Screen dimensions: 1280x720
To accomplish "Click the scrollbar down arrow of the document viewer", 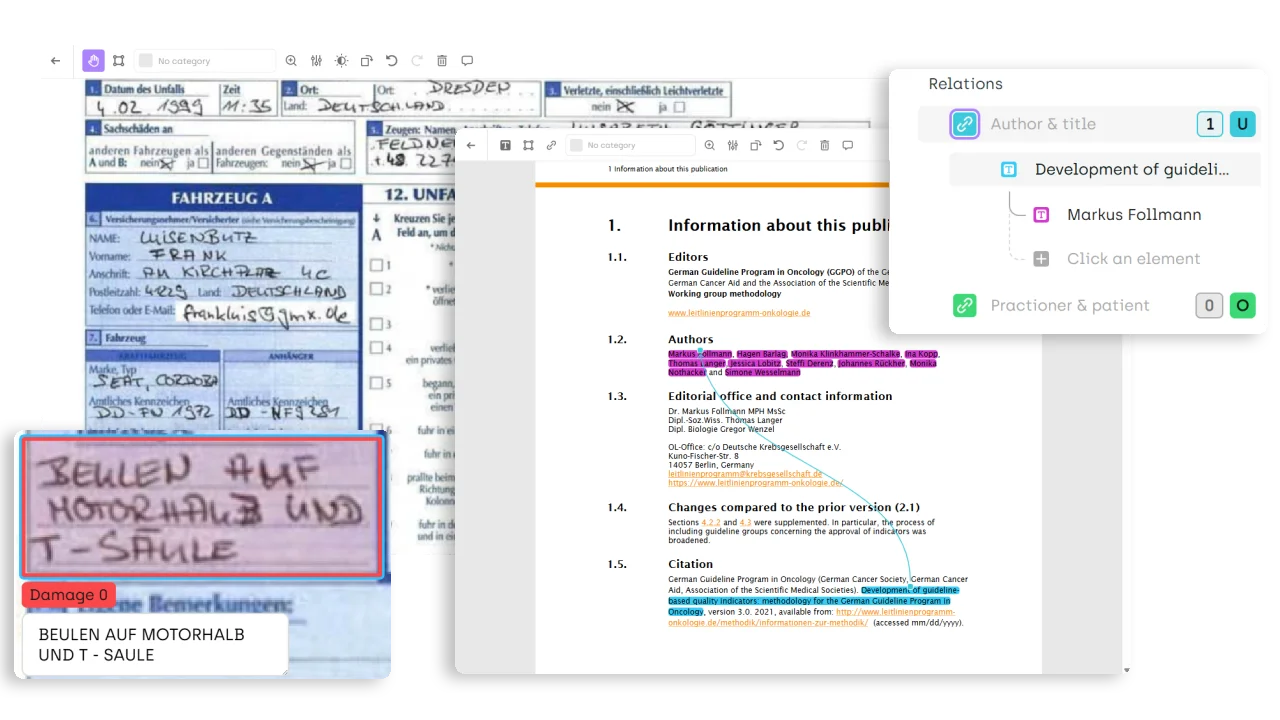I will [x=1128, y=670].
